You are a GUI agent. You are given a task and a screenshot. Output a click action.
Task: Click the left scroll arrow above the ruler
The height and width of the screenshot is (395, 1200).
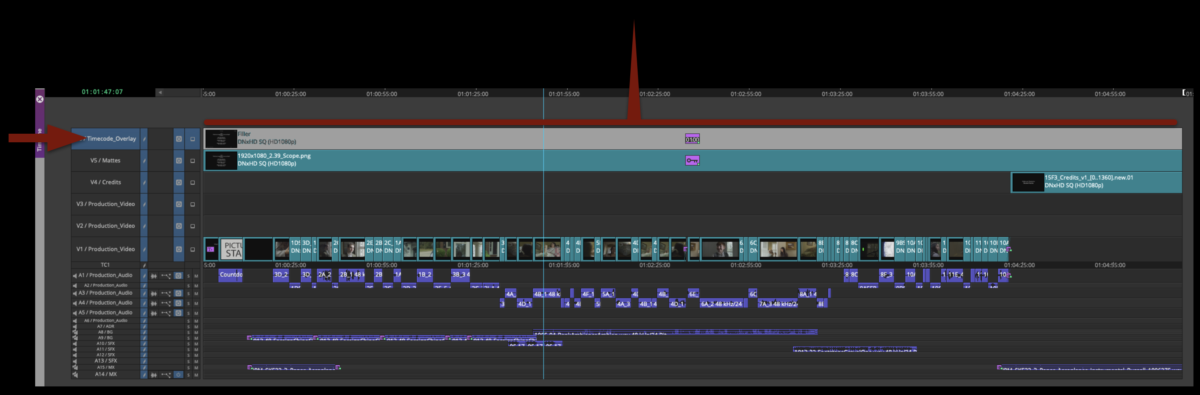[160, 92]
